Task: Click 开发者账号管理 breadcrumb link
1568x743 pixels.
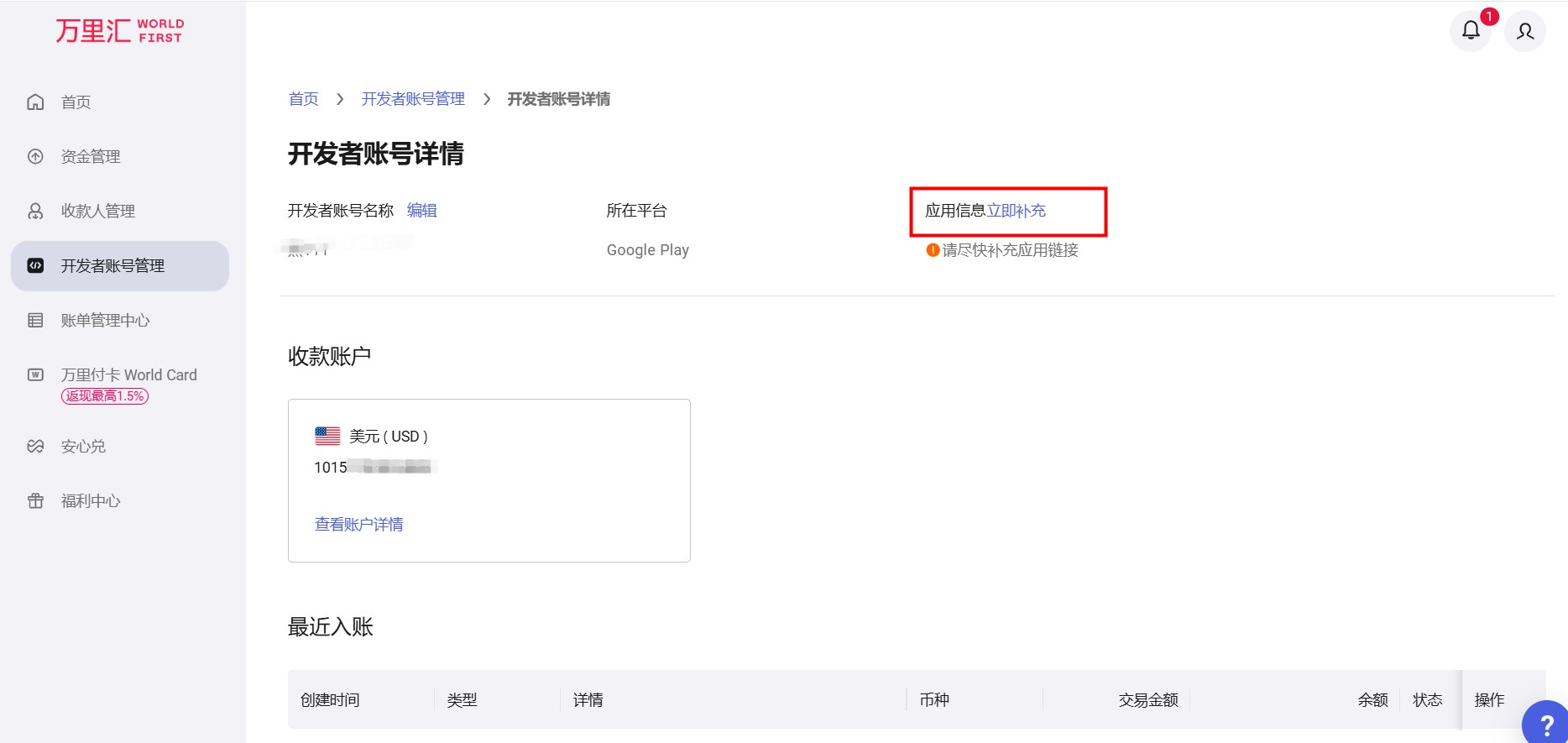Action: [x=413, y=99]
